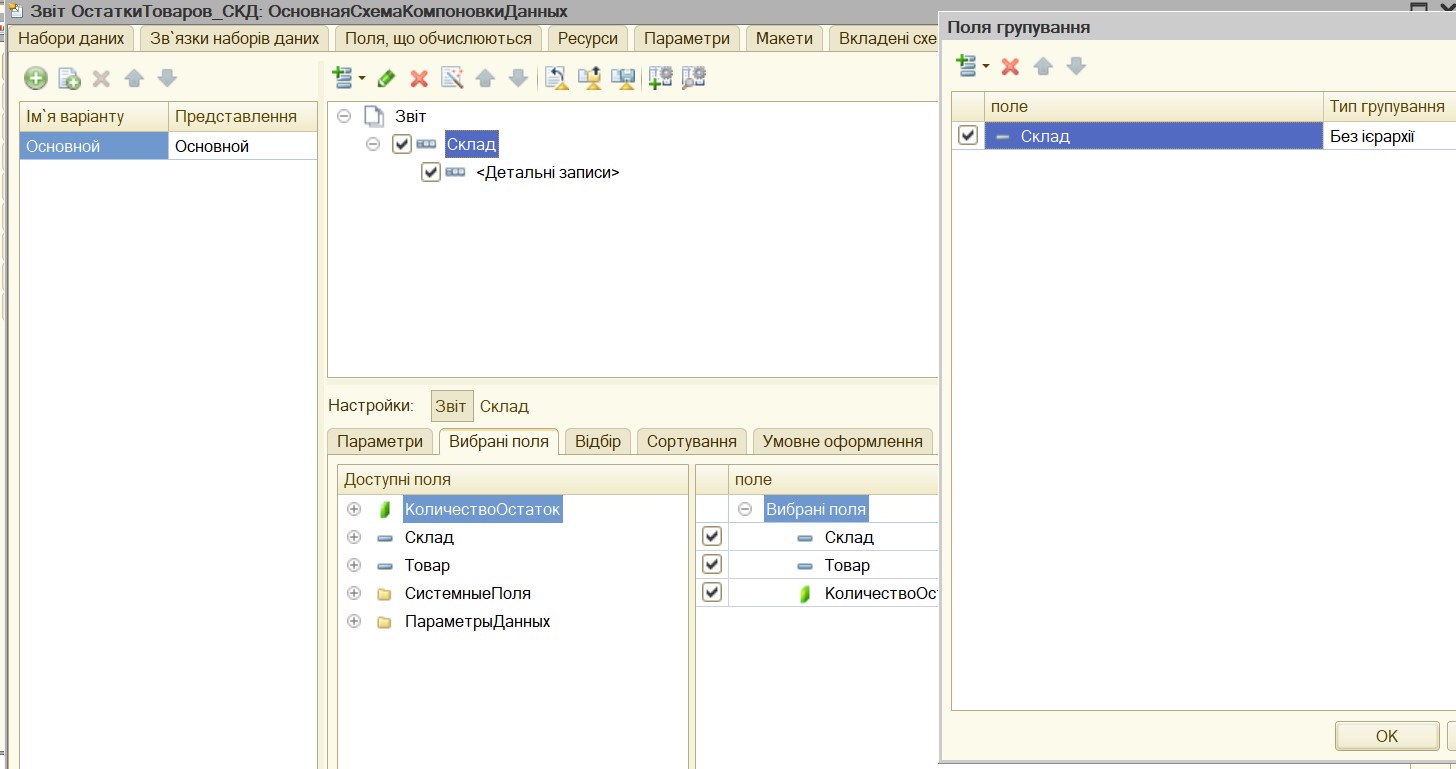1456x769 pixels.
Task: Click the save settings to file icon
Action: click(x=624, y=77)
